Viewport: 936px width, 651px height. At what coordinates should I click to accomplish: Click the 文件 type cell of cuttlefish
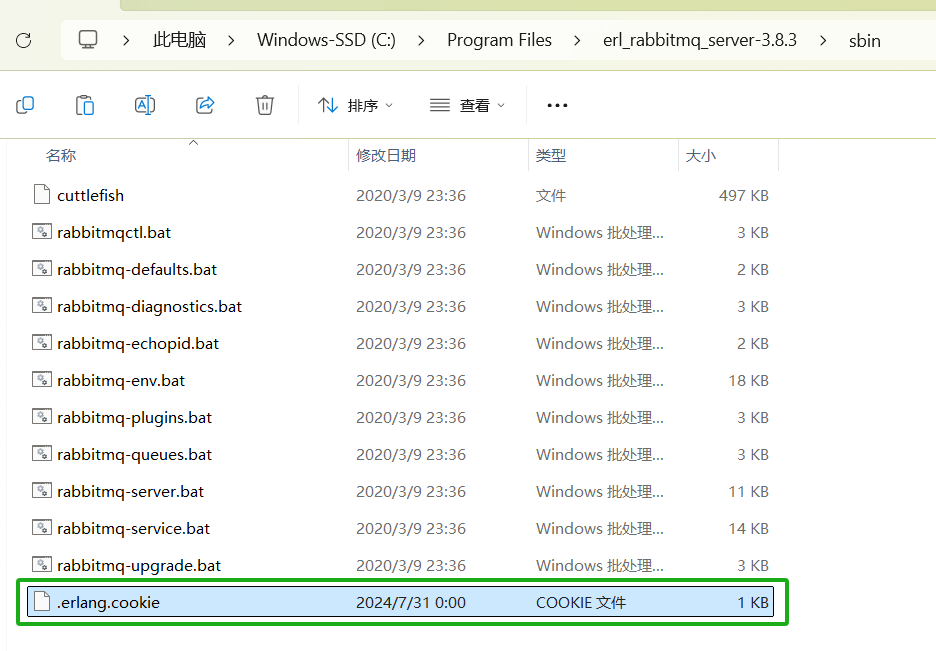[550, 196]
